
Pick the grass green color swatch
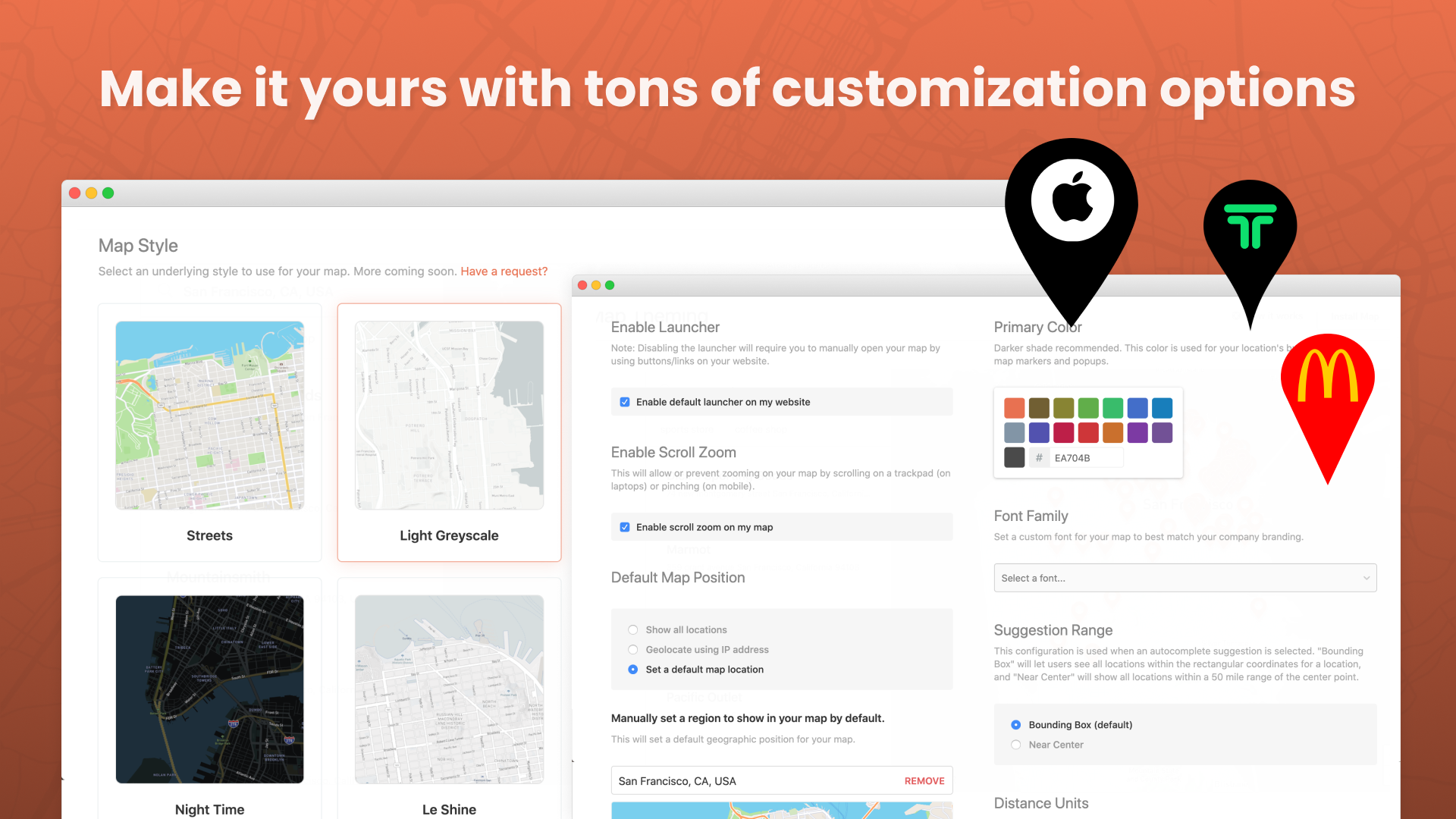pos(1088,408)
